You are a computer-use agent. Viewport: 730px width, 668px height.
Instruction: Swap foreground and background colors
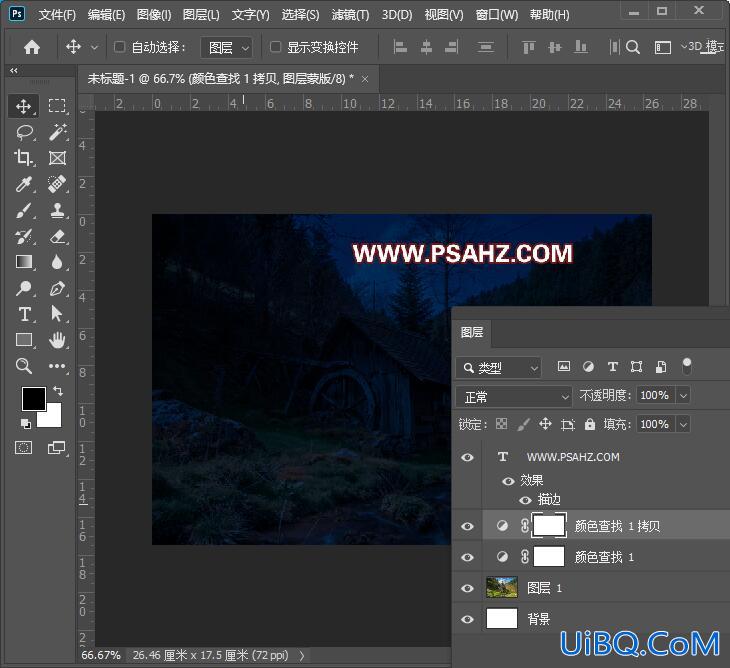point(58,391)
